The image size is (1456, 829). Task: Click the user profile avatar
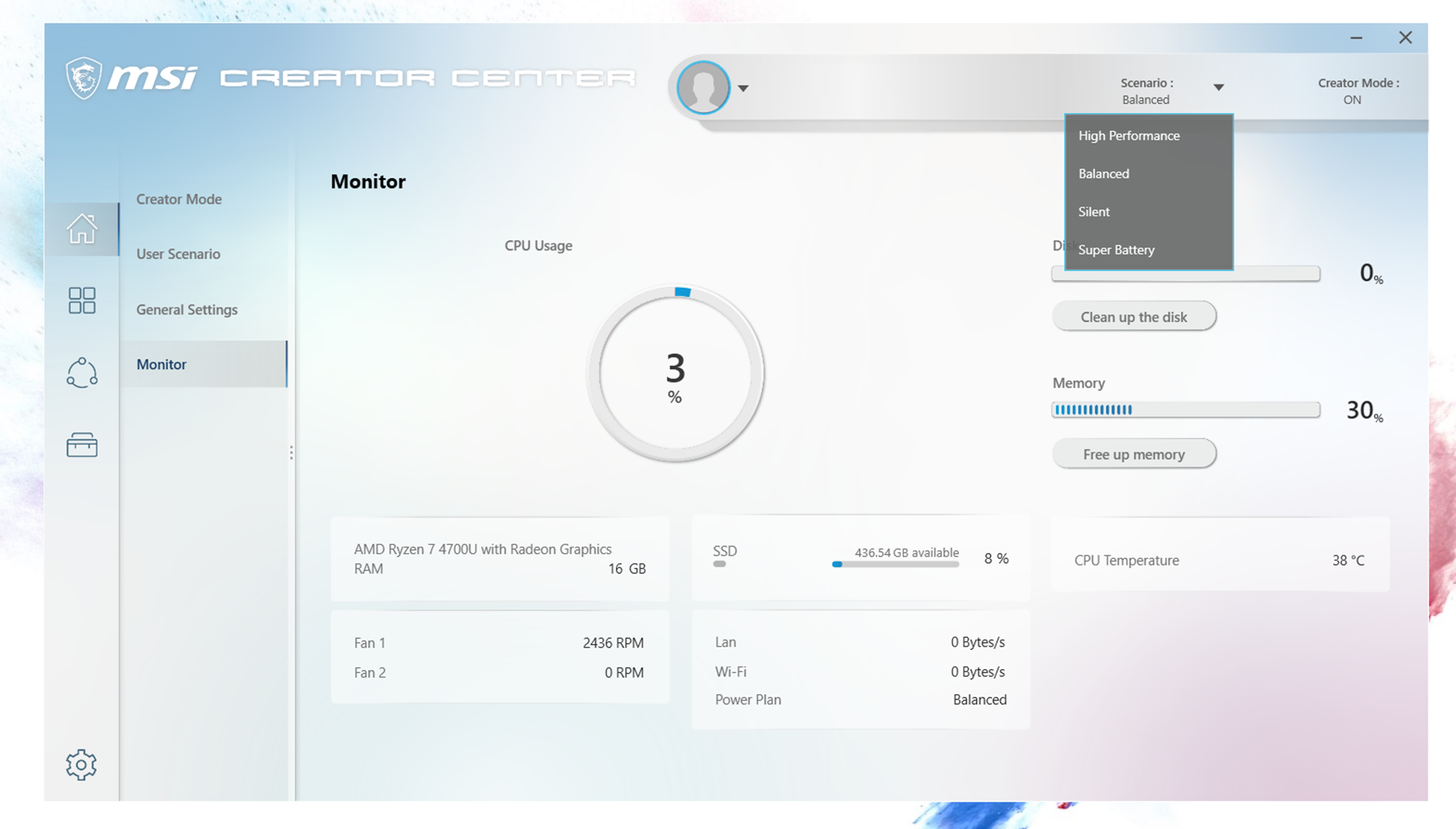pyautogui.click(x=703, y=87)
